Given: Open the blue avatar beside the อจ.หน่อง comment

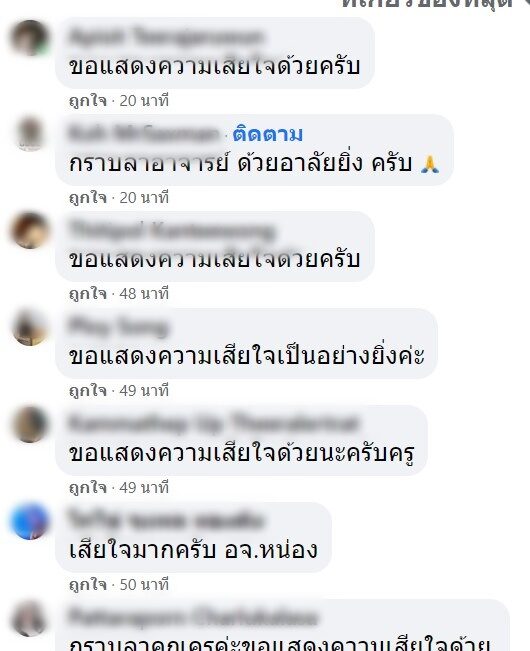Looking at the screenshot, I should pyautogui.click(x=29, y=521).
